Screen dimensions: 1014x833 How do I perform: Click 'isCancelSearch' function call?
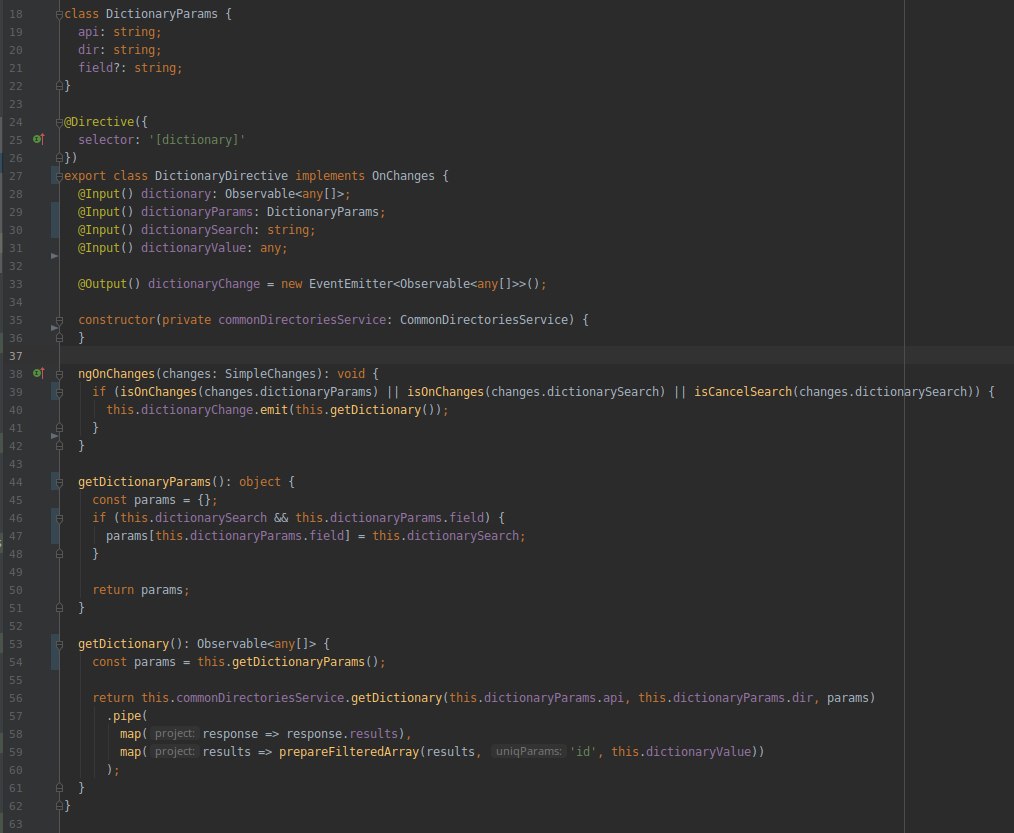point(743,392)
